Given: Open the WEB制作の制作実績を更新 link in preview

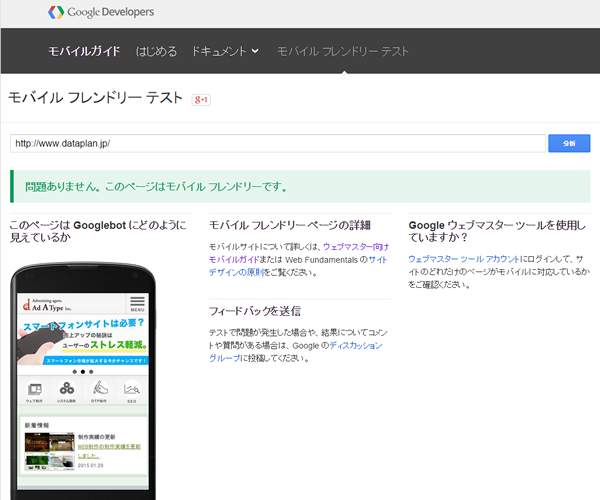Looking at the screenshot, I should click(109, 451).
